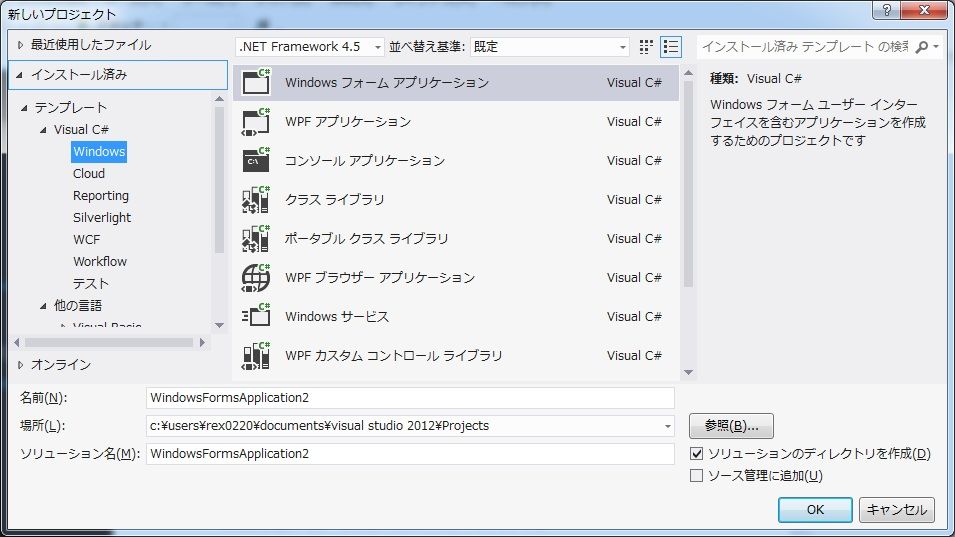
Task: Open the dialog help question mark
Action: (x=886, y=10)
